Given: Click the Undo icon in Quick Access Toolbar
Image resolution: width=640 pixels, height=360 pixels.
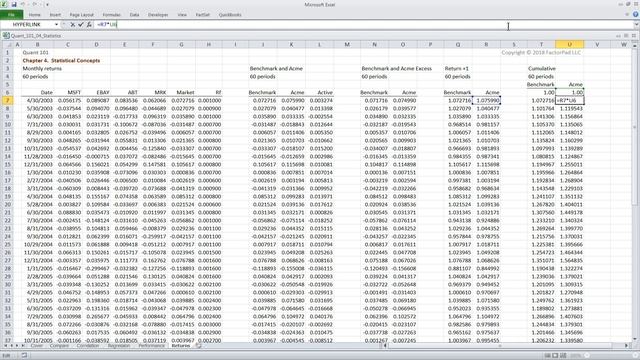Looking at the screenshot, I should 23,4.
